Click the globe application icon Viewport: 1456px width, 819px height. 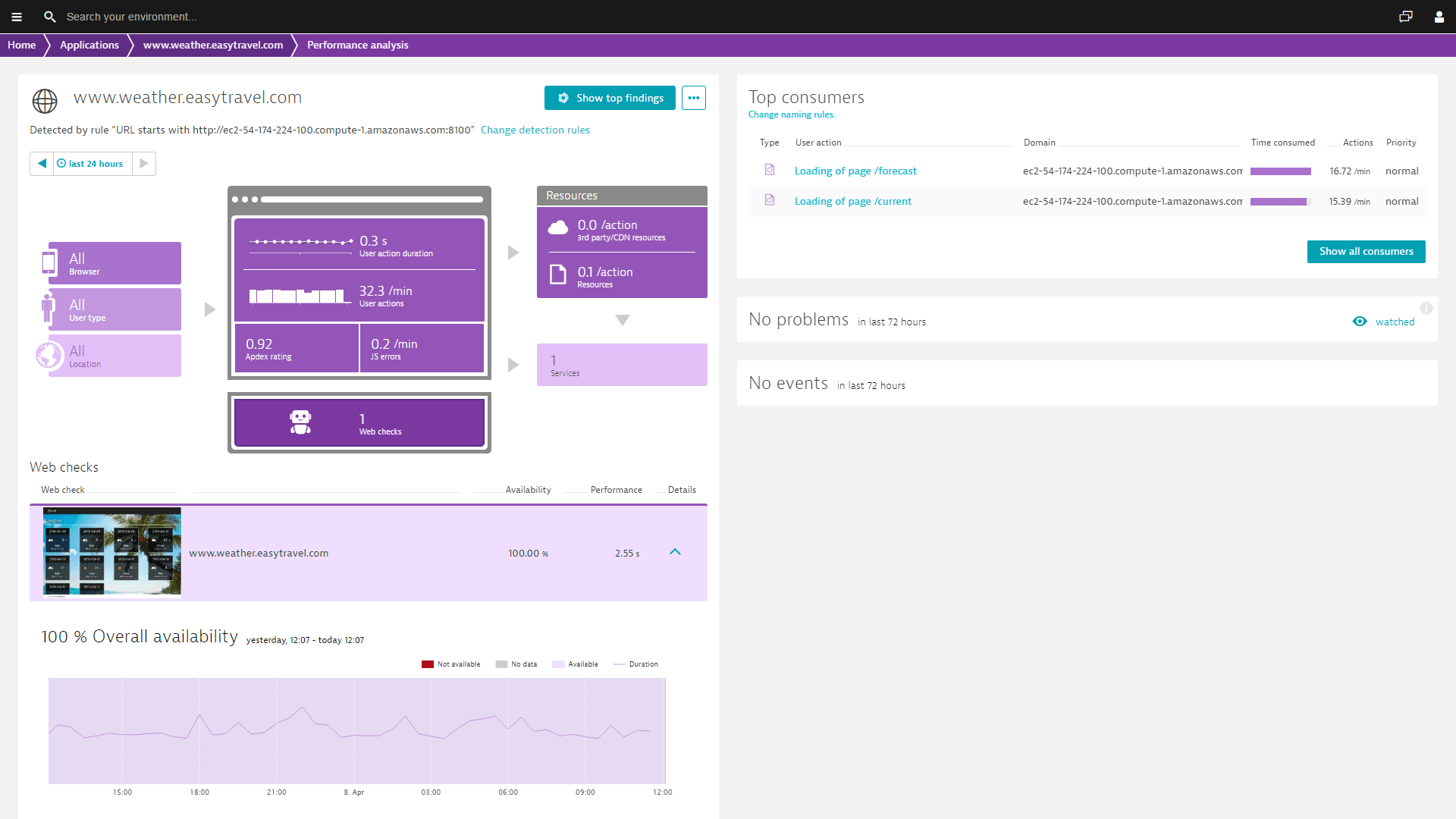point(45,100)
